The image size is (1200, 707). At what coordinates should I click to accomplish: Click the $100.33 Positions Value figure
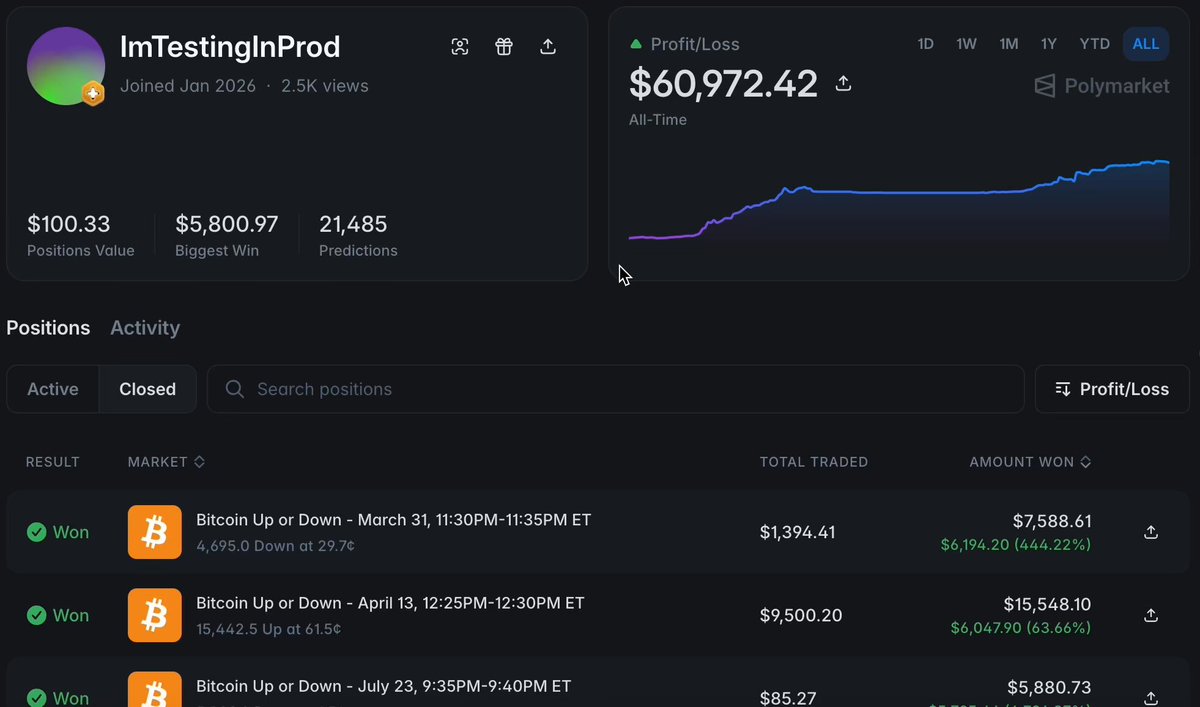69,224
